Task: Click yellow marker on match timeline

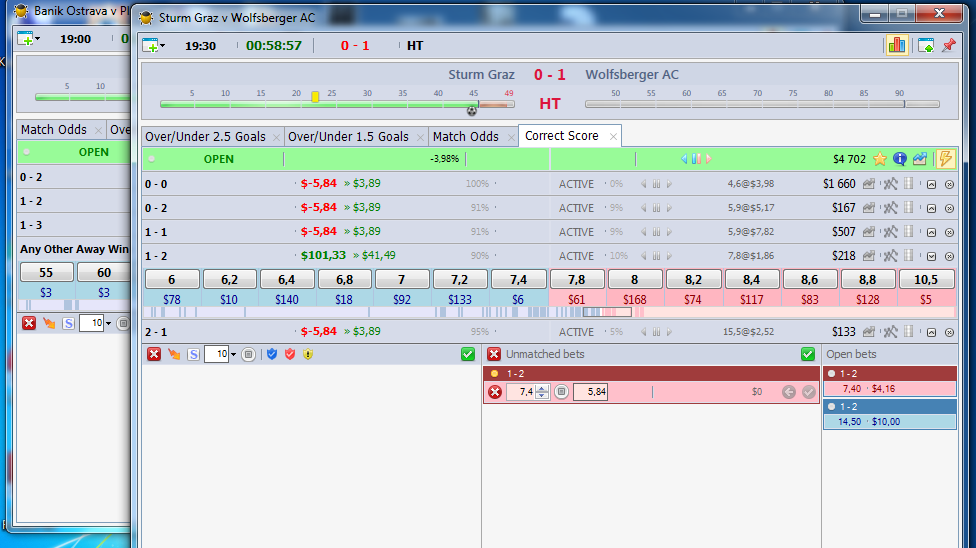Action: [316, 97]
